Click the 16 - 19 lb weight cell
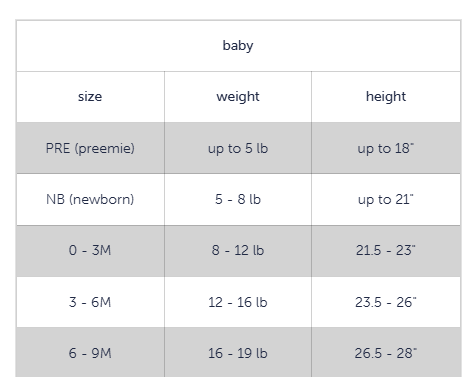 coord(238,353)
